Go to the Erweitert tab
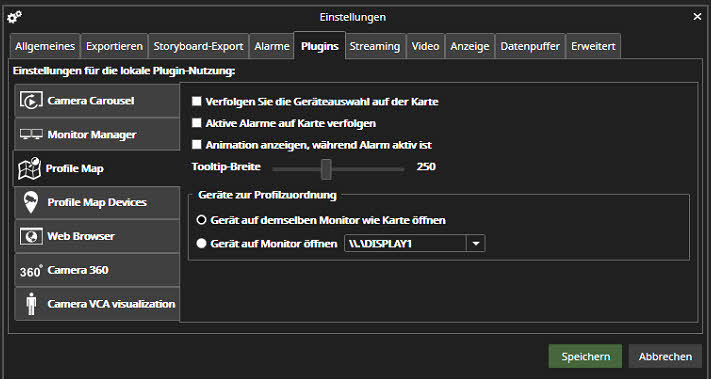711x379 pixels. [593, 46]
